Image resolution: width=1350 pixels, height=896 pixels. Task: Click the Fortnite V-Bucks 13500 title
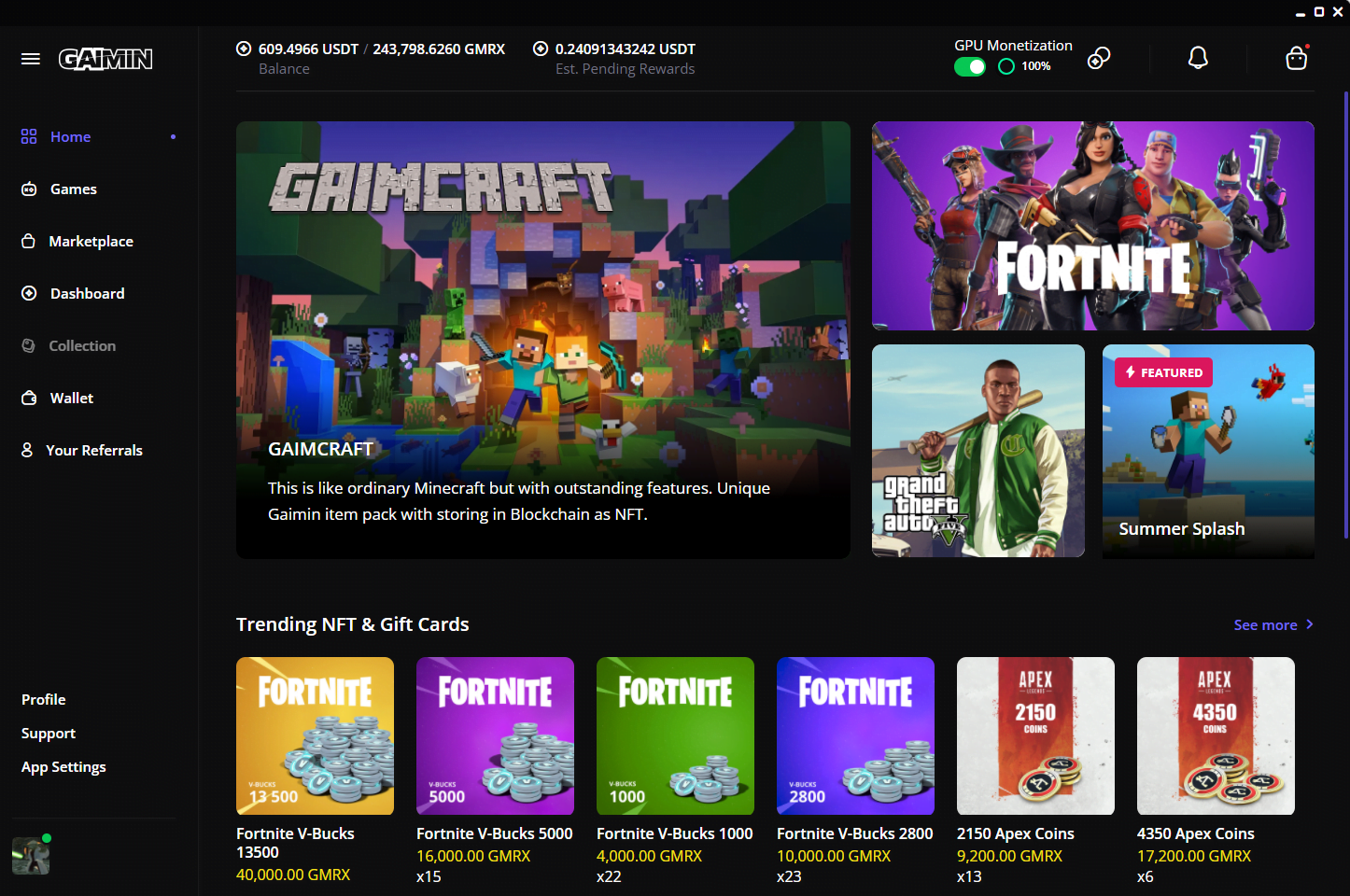pyautogui.click(x=295, y=843)
